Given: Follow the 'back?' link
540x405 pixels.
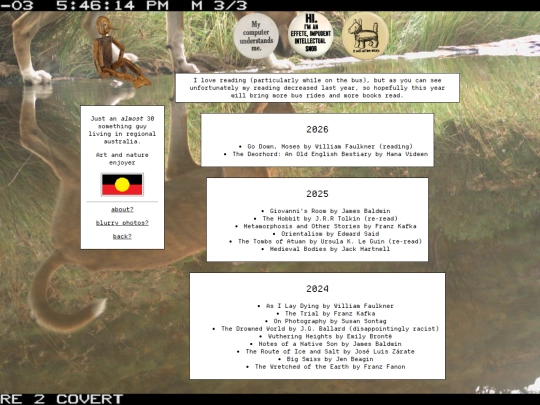Looking at the screenshot, I should pos(122,236).
